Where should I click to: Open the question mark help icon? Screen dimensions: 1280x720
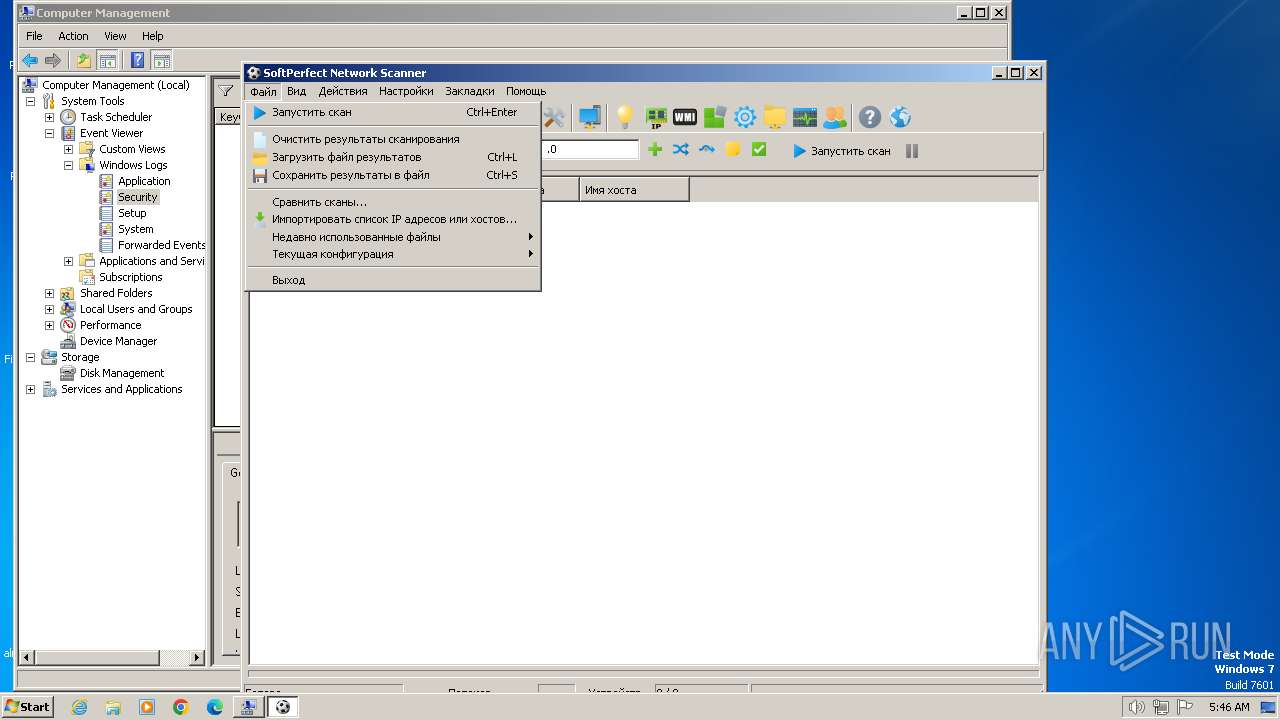[x=870, y=118]
